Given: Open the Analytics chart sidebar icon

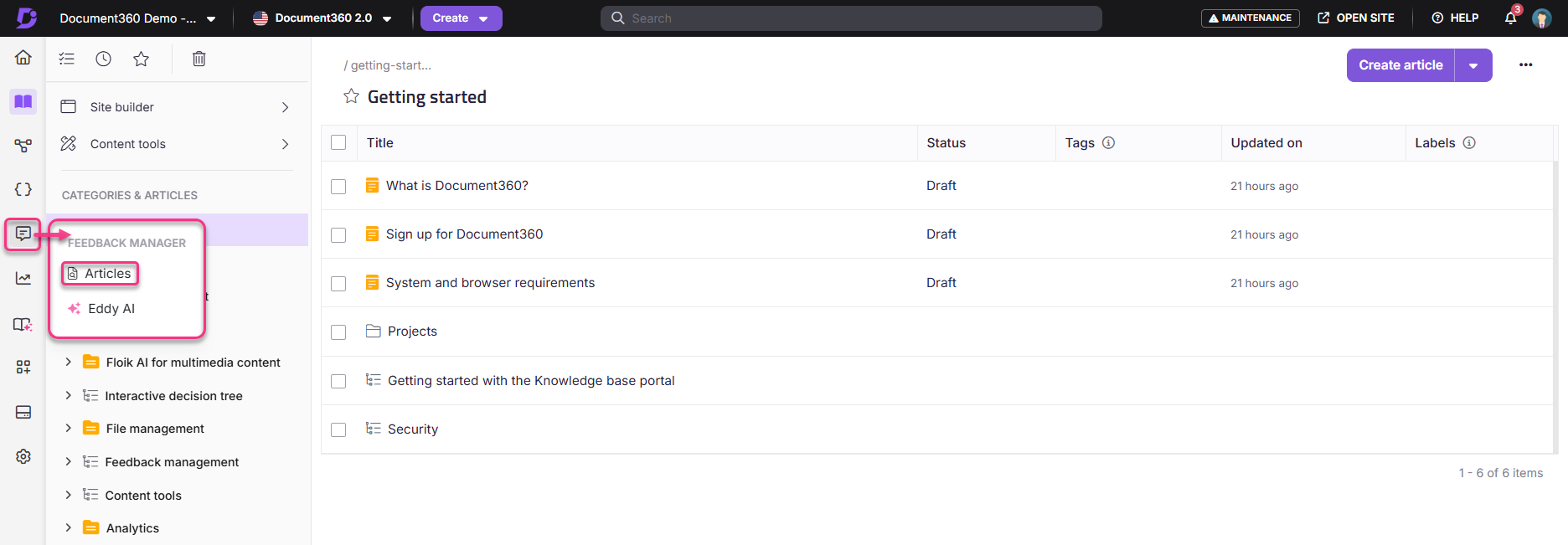Looking at the screenshot, I should coord(23,279).
